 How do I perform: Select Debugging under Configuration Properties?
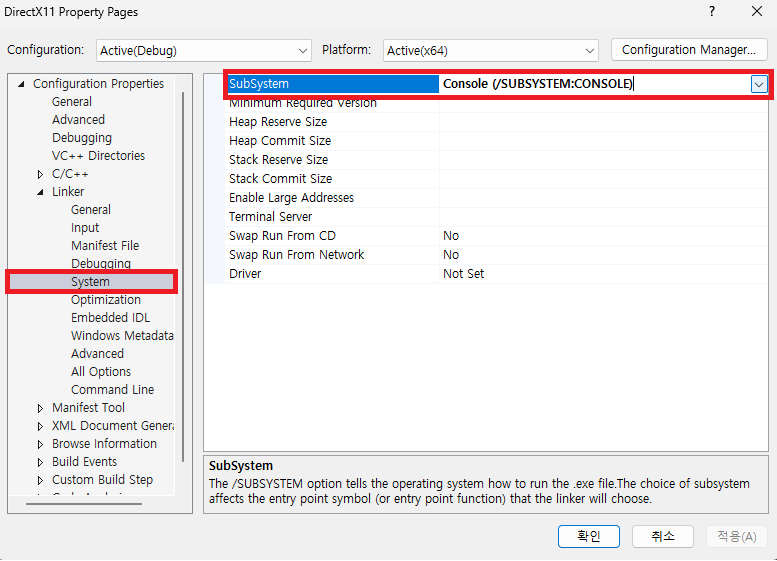coord(82,138)
